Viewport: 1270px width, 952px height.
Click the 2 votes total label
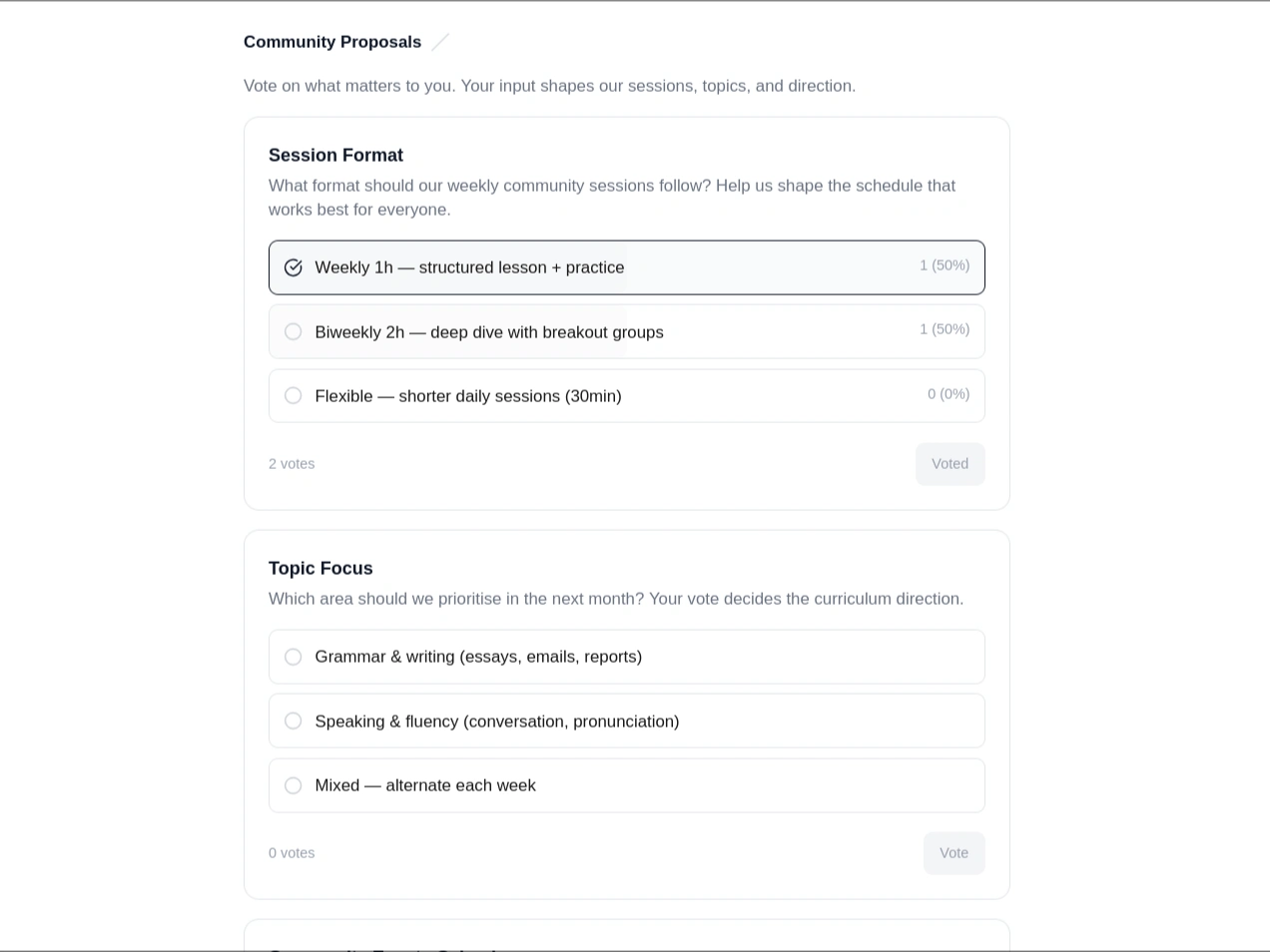tap(292, 464)
